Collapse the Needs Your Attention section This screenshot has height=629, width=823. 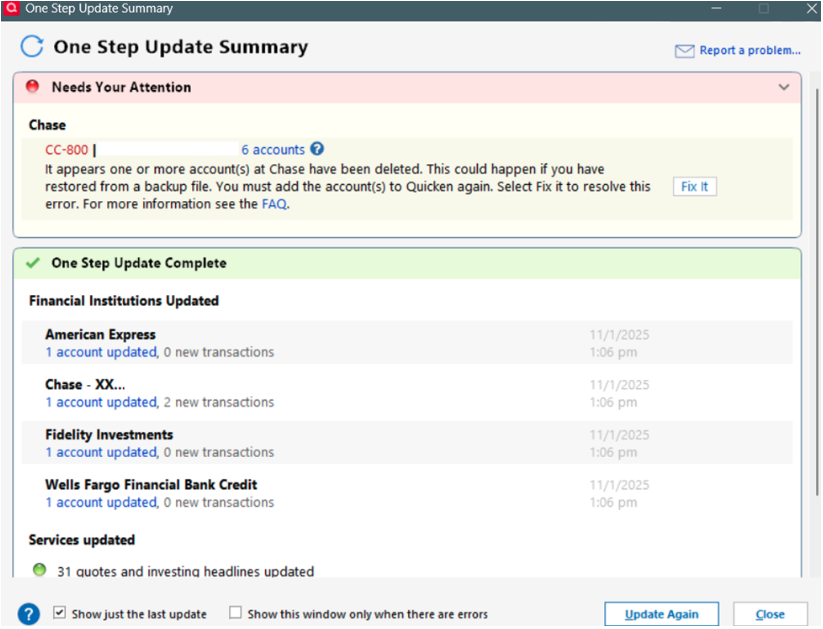pyautogui.click(x=784, y=87)
